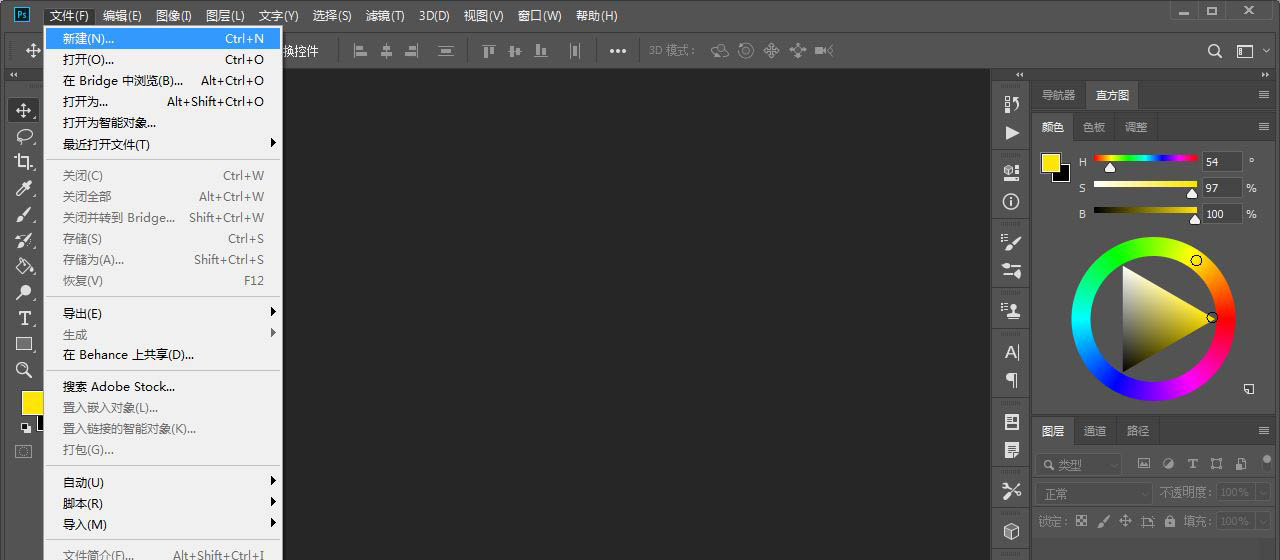Open the Paragraph panel icon
This screenshot has height=560, width=1280.
click(x=1012, y=380)
